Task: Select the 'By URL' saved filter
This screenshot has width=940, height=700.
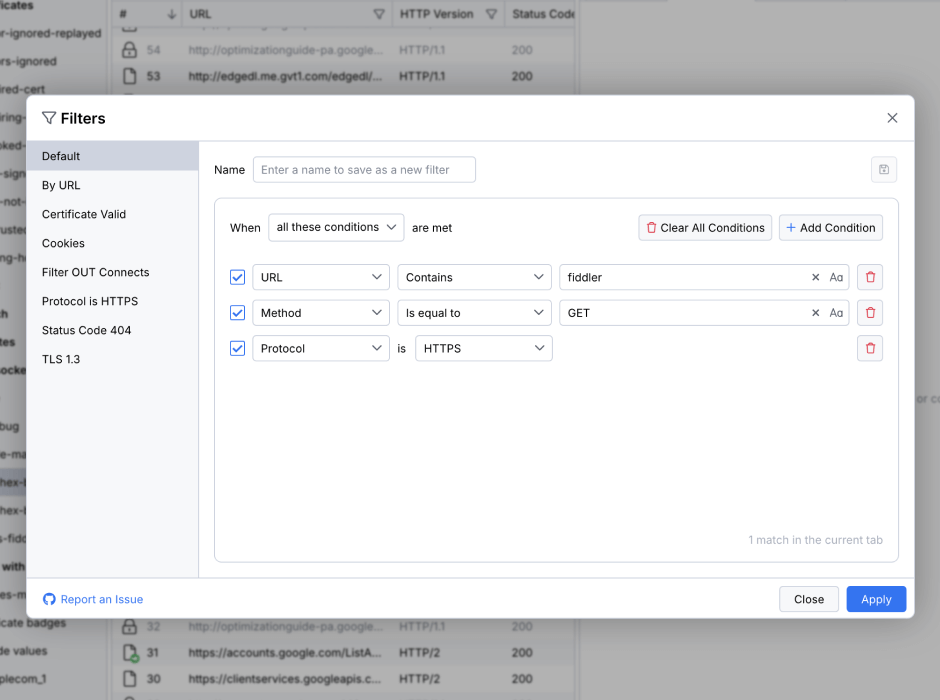Action: coord(60,185)
